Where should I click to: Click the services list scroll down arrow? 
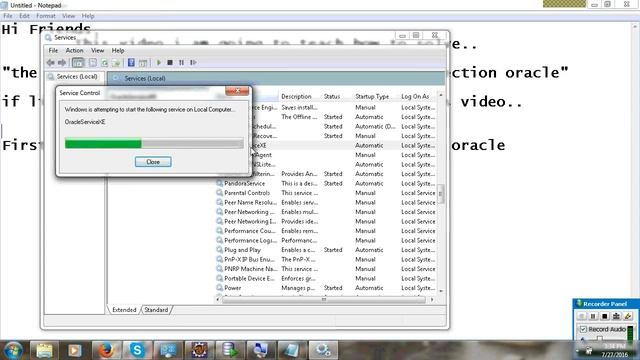tap(440, 291)
